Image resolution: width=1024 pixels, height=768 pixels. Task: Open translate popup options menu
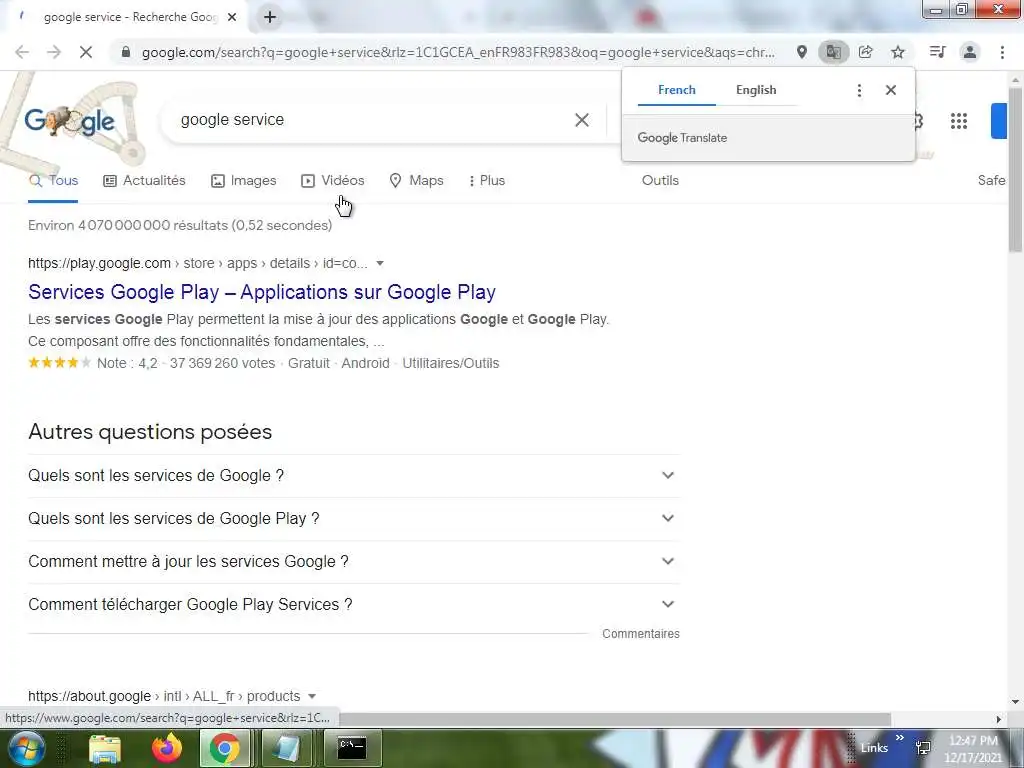click(859, 90)
